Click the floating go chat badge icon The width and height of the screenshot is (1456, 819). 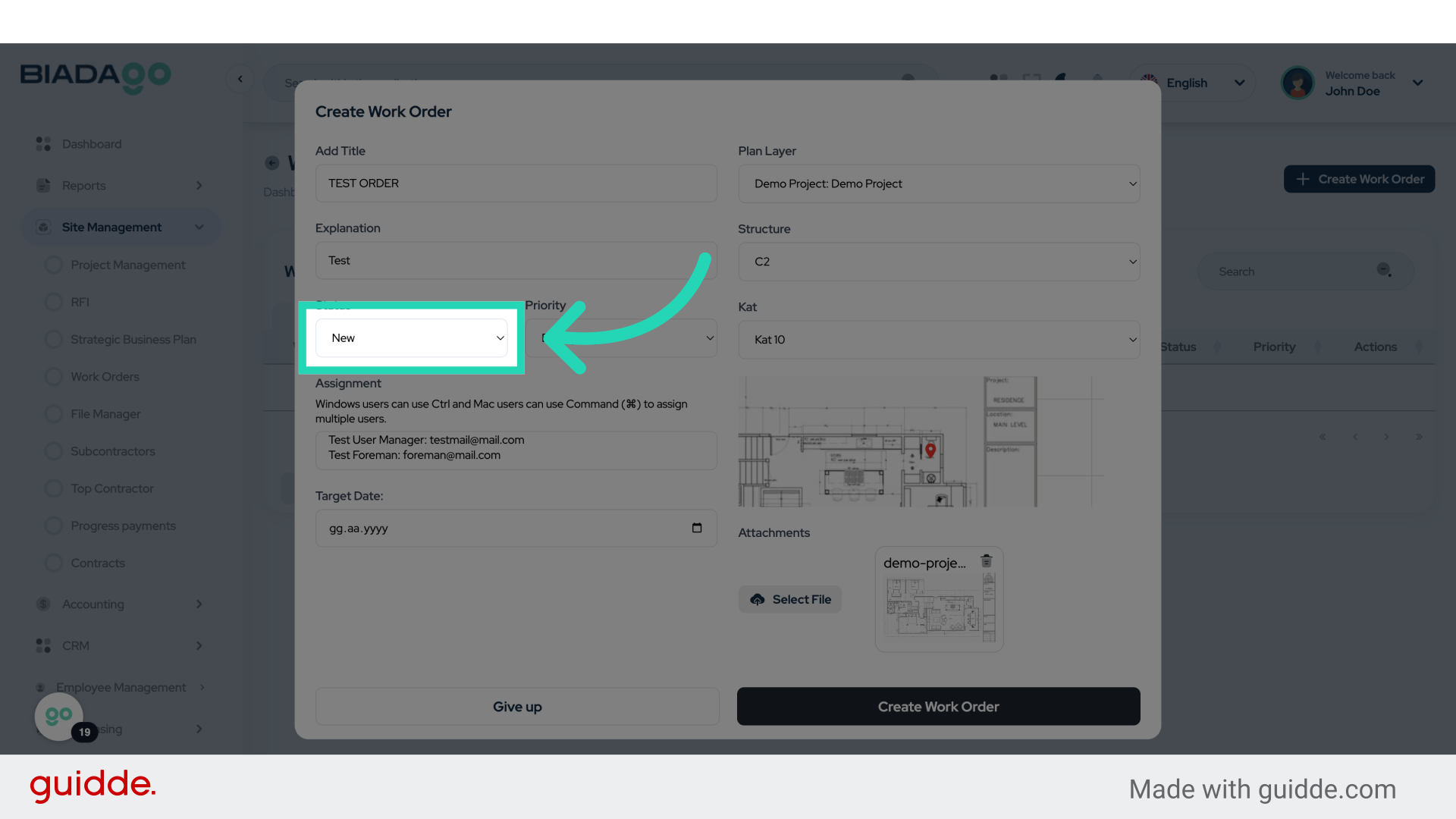click(59, 715)
